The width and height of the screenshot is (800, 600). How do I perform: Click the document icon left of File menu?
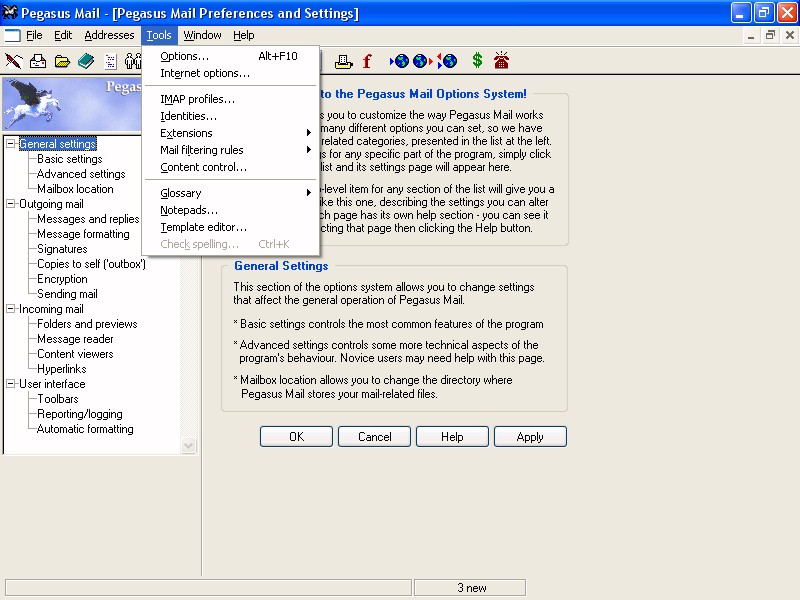coord(12,35)
